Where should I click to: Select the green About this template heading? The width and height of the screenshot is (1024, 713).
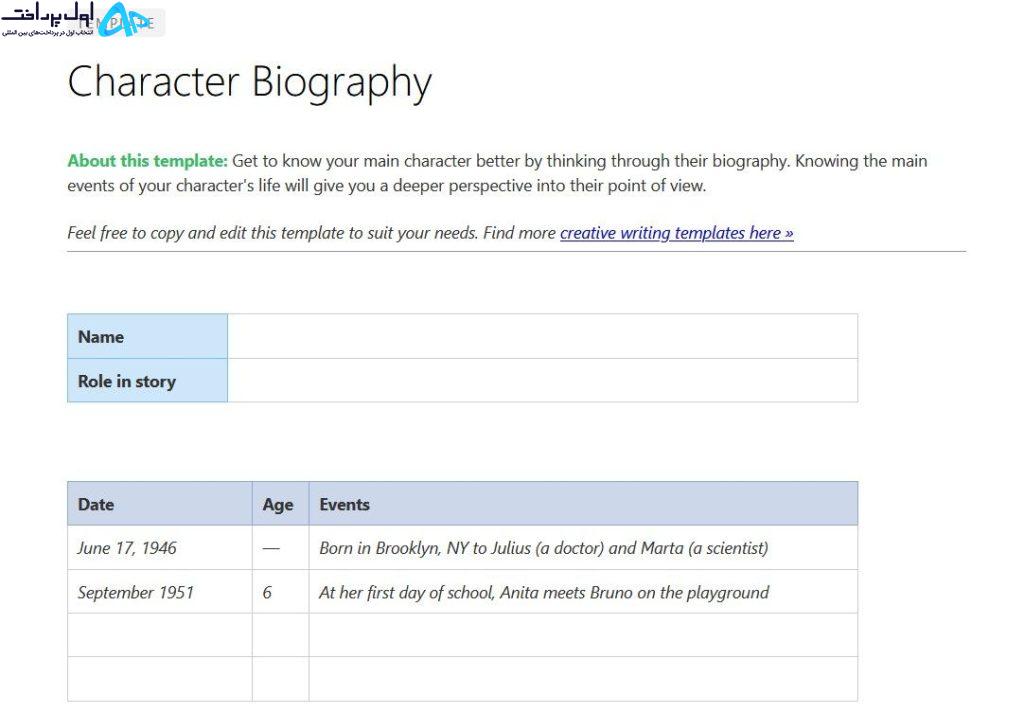point(148,161)
